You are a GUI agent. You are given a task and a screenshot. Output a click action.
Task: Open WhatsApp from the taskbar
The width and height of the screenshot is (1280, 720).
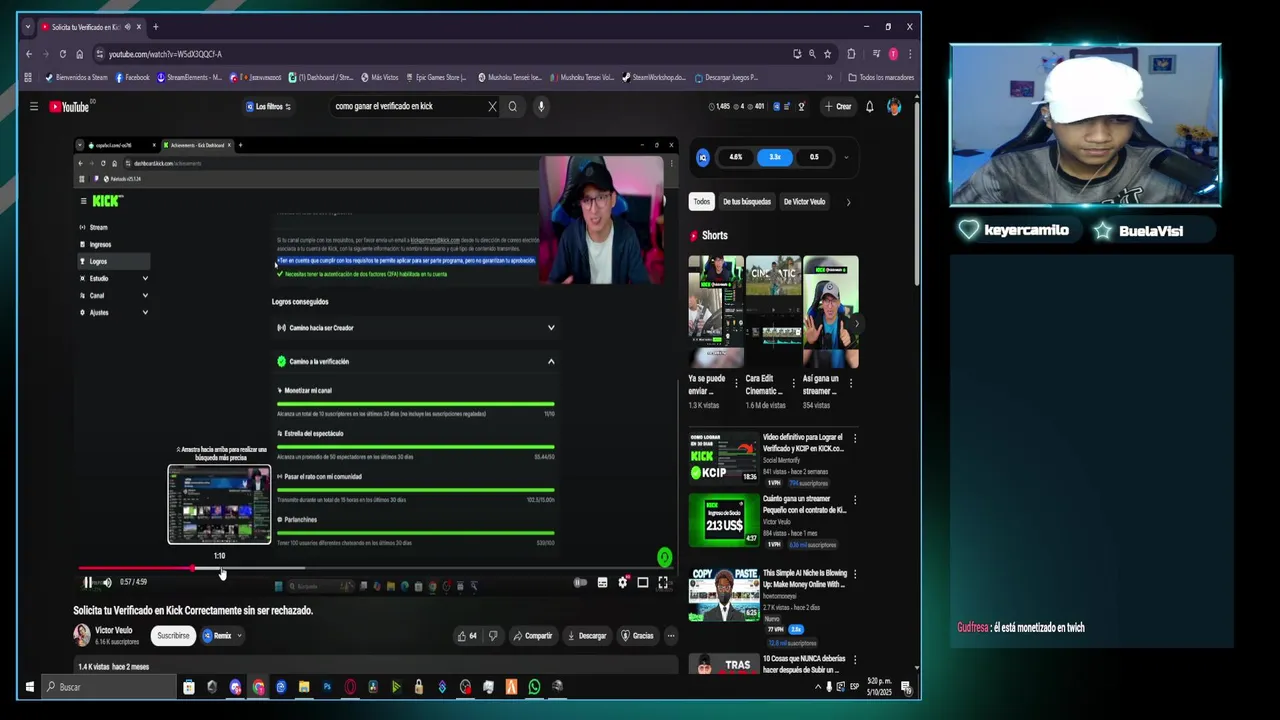tap(534, 687)
